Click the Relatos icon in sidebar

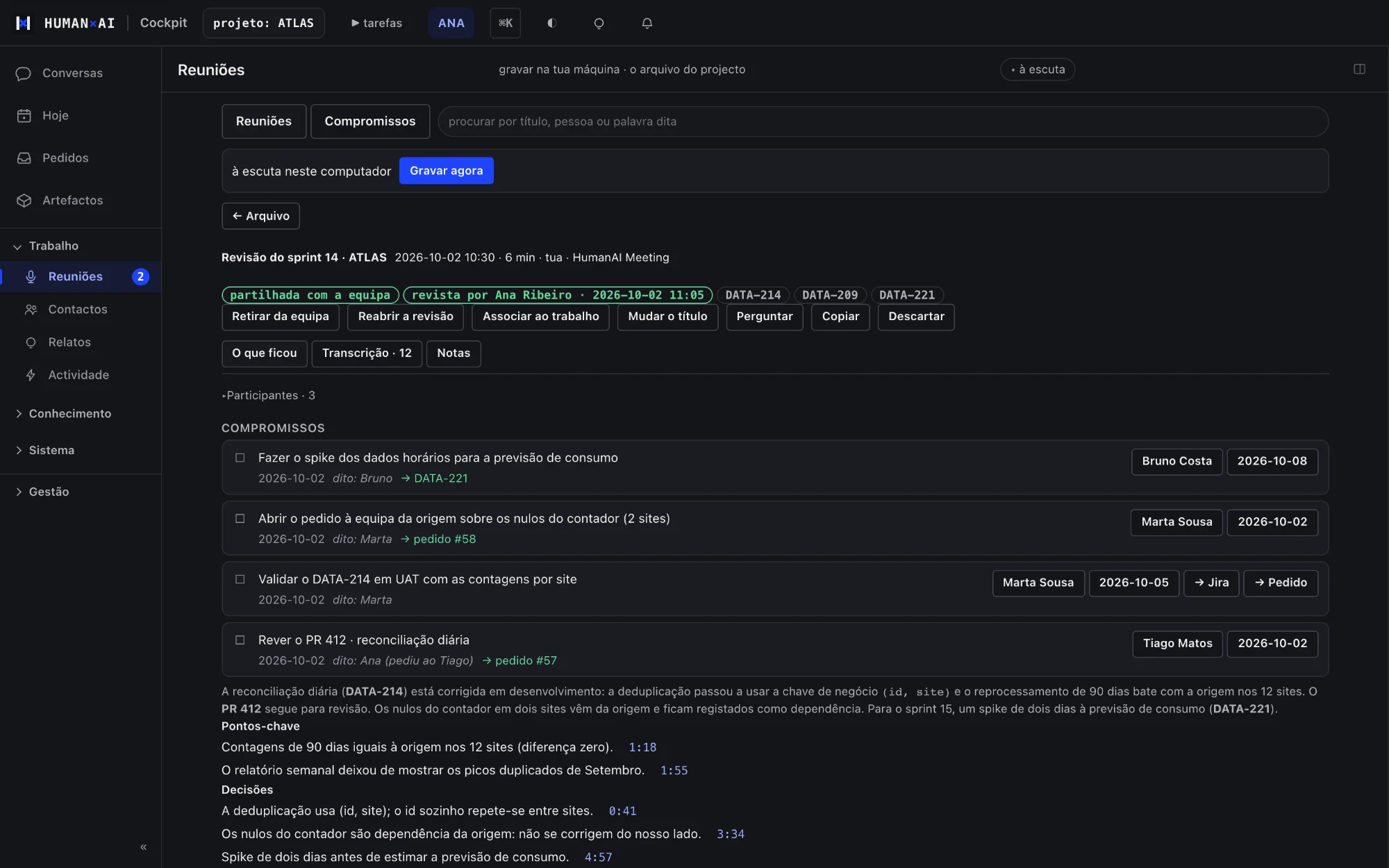pyautogui.click(x=31, y=342)
